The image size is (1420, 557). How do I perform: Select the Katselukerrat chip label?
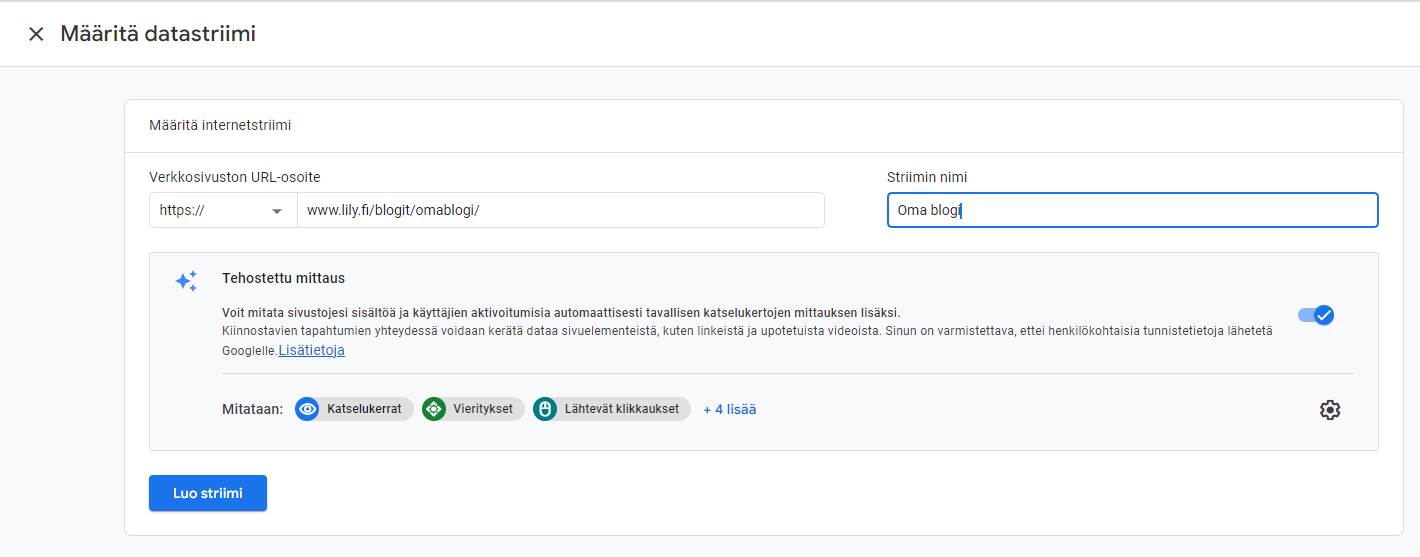(x=364, y=409)
